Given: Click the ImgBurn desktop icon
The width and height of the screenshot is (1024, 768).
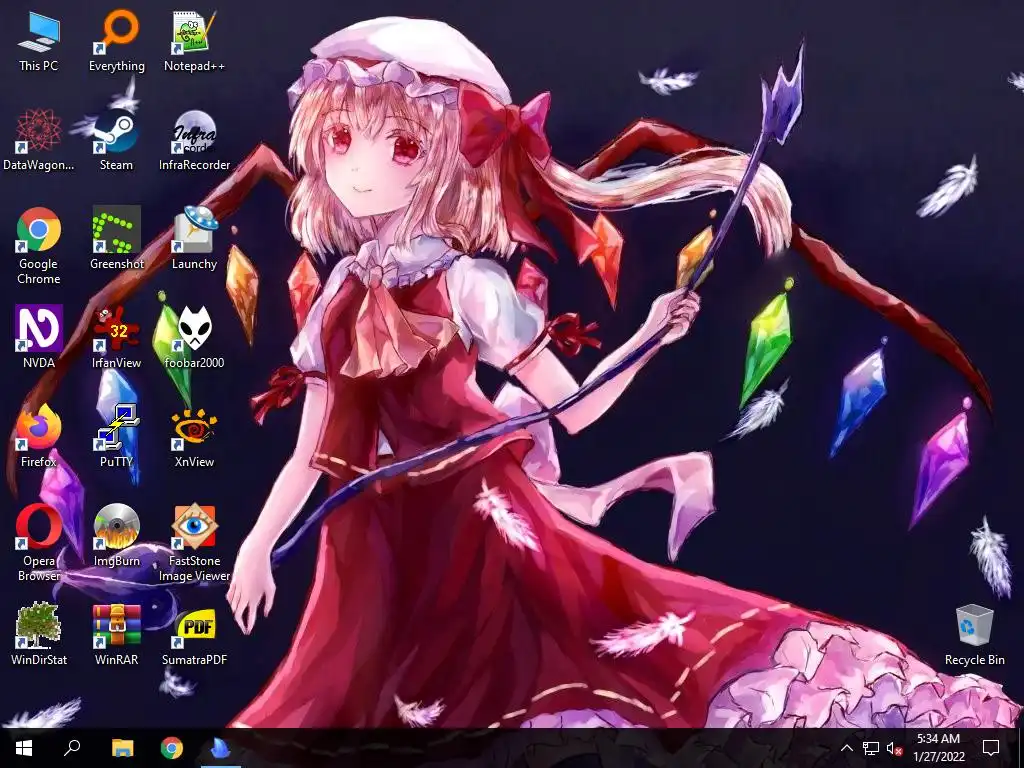Looking at the screenshot, I should (116, 536).
